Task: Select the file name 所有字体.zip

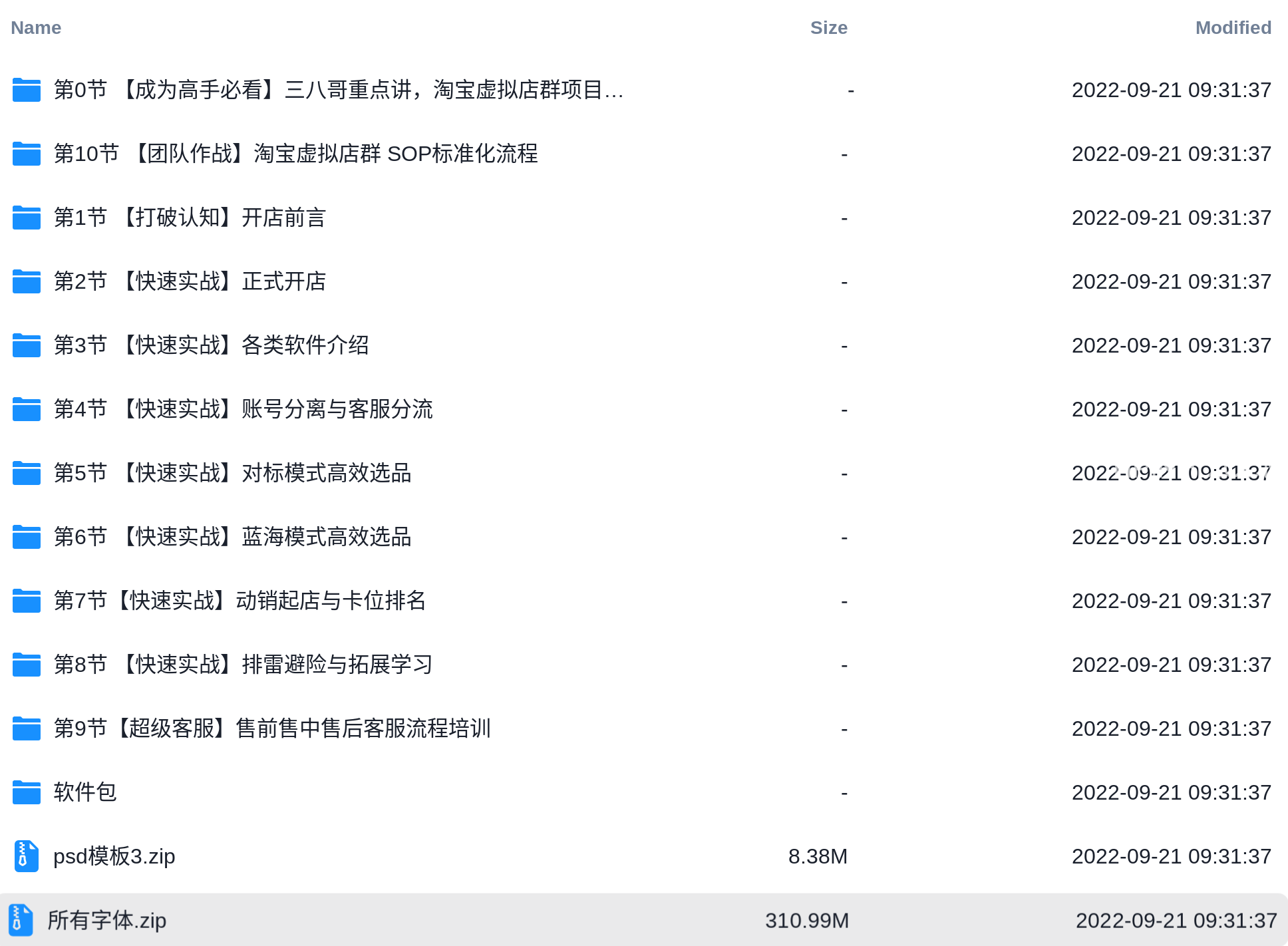Action: pyautogui.click(x=106, y=920)
